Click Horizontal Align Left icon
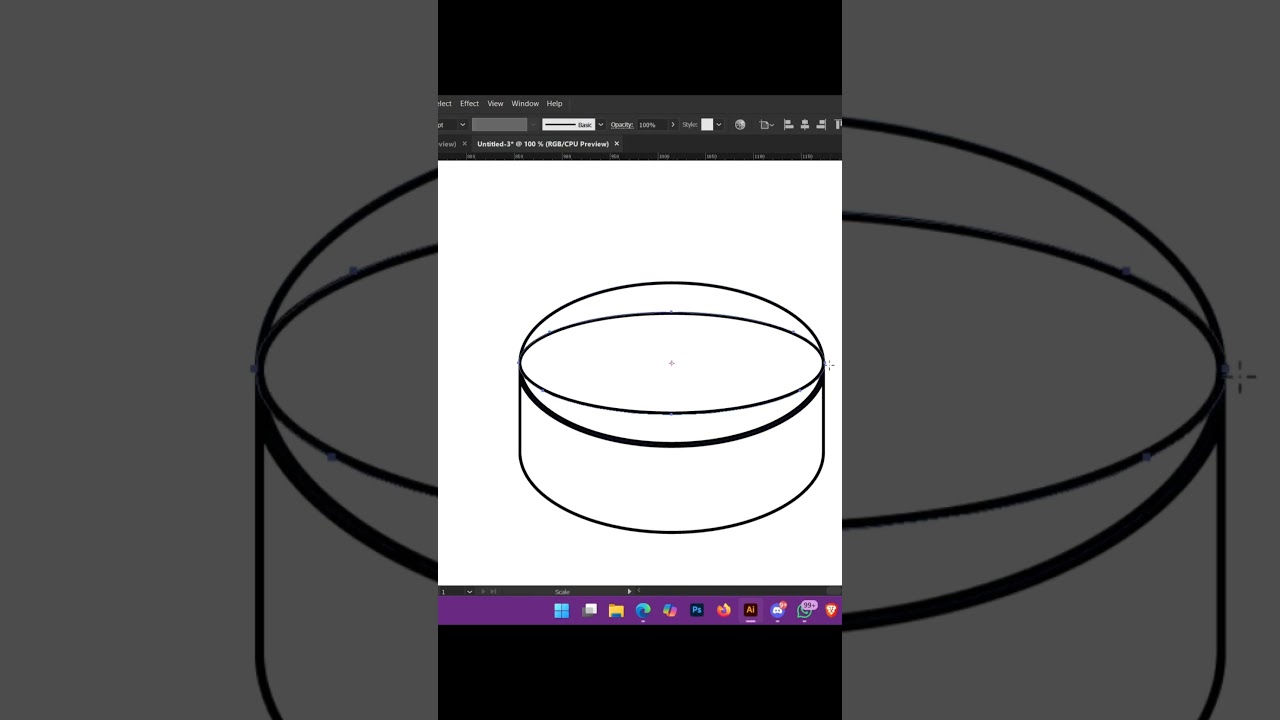The image size is (1280, 720). (x=788, y=125)
